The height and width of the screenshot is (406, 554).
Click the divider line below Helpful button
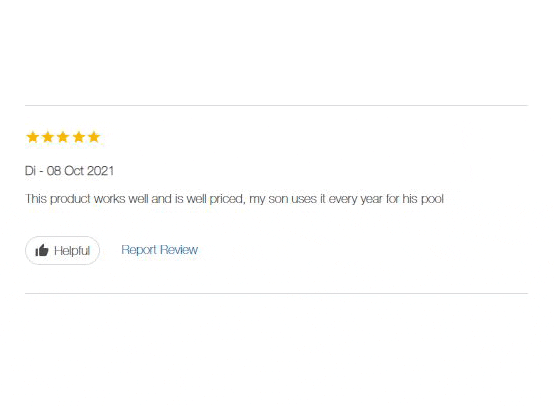[x=276, y=293]
